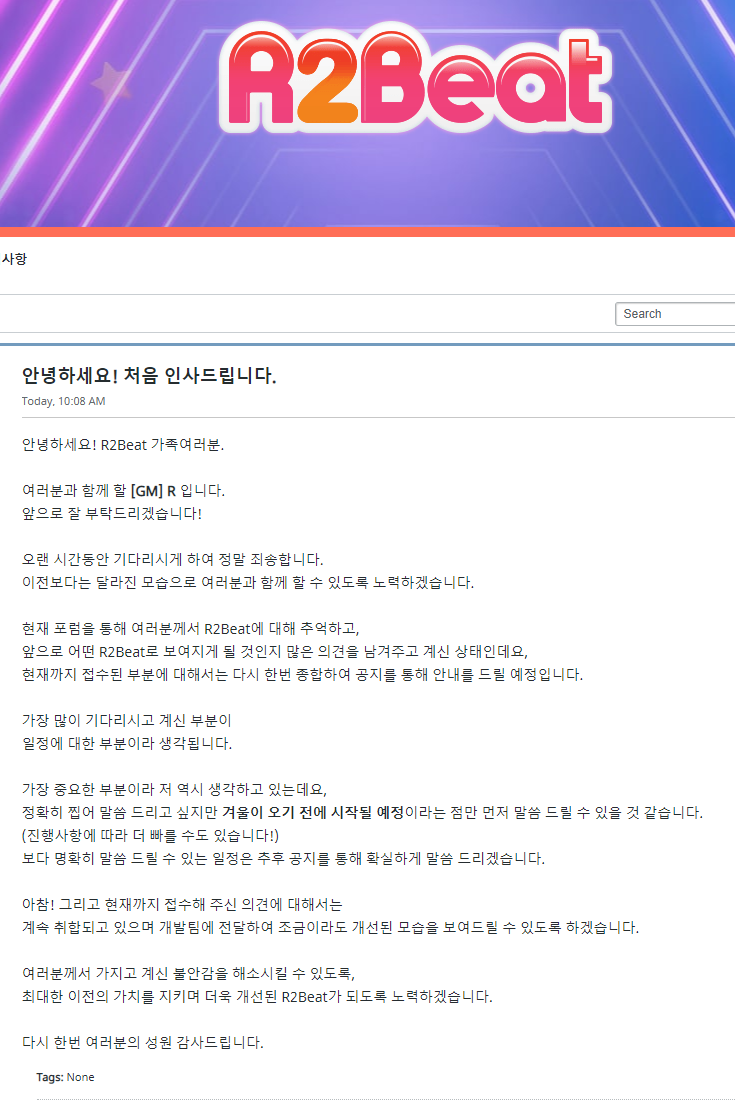
Task: Click the Tags: None label
Action: 65,1077
